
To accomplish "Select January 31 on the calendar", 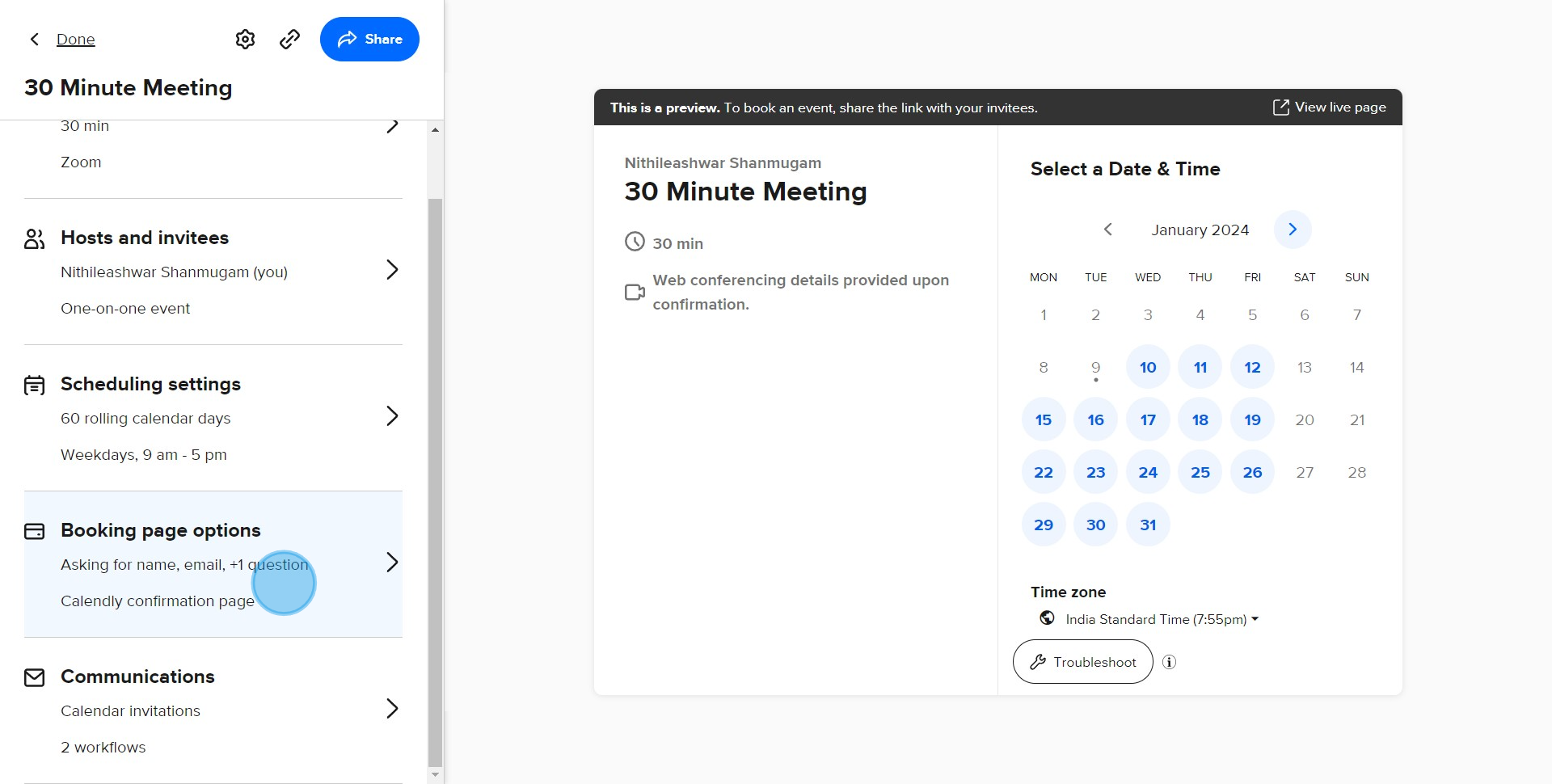I will pos(1148,525).
